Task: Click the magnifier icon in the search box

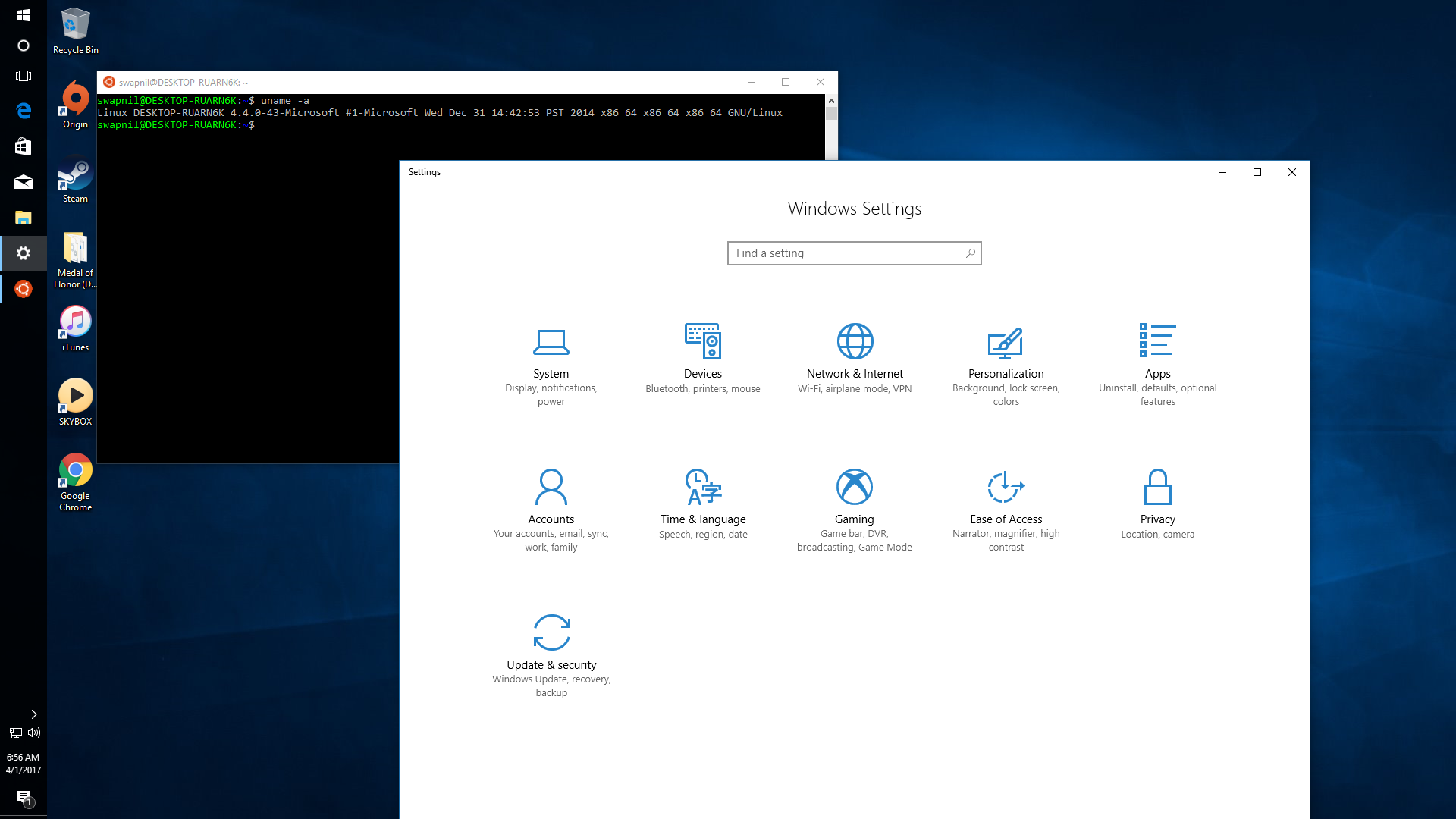Action: (970, 253)
